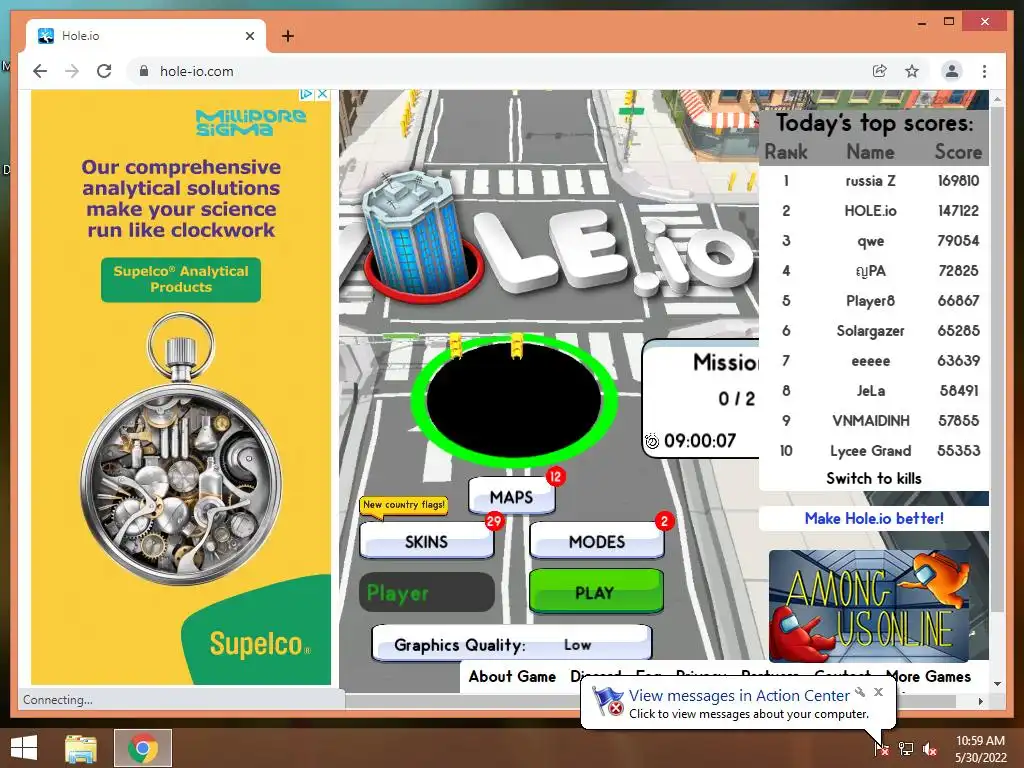Go back to previous page
The width and height of the screenshot is (1024, 768).
click(40, 71)
